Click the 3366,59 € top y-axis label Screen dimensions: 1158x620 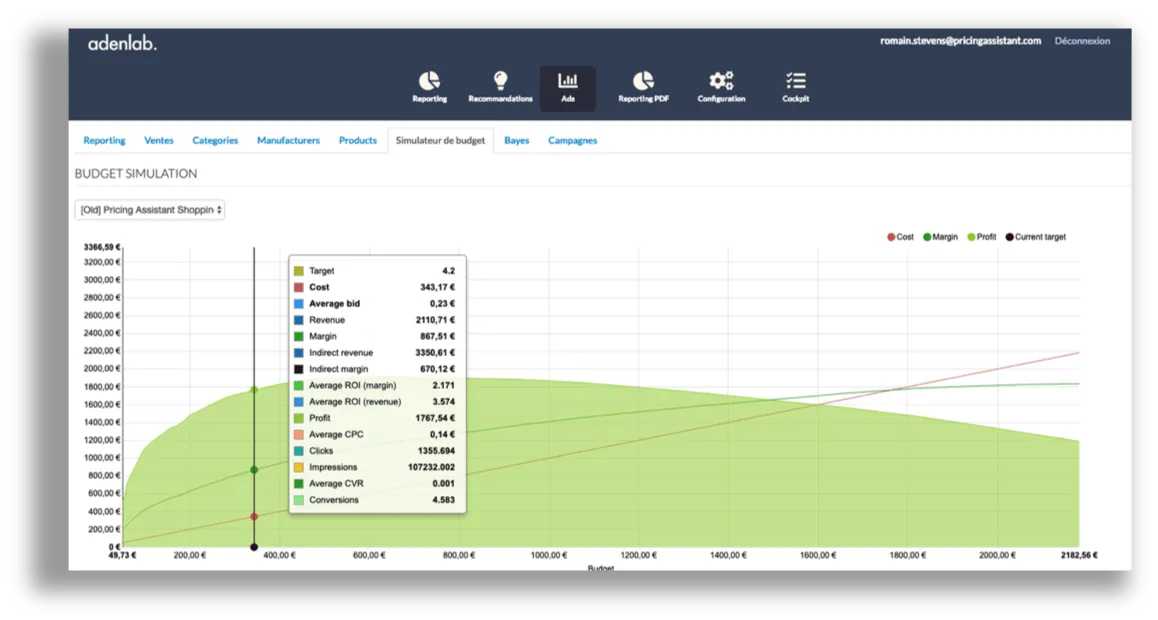(101, 247)
